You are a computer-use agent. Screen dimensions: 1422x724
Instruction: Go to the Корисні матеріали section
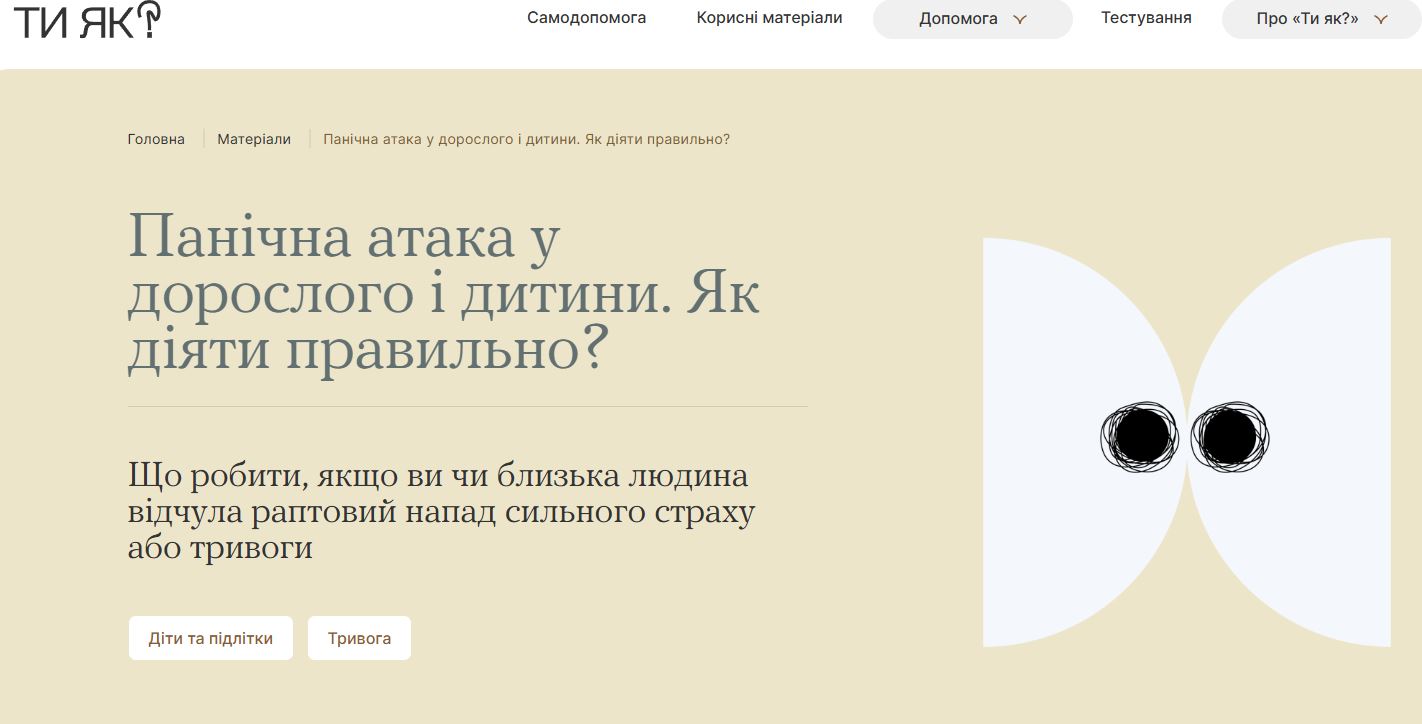coord(769,18)
